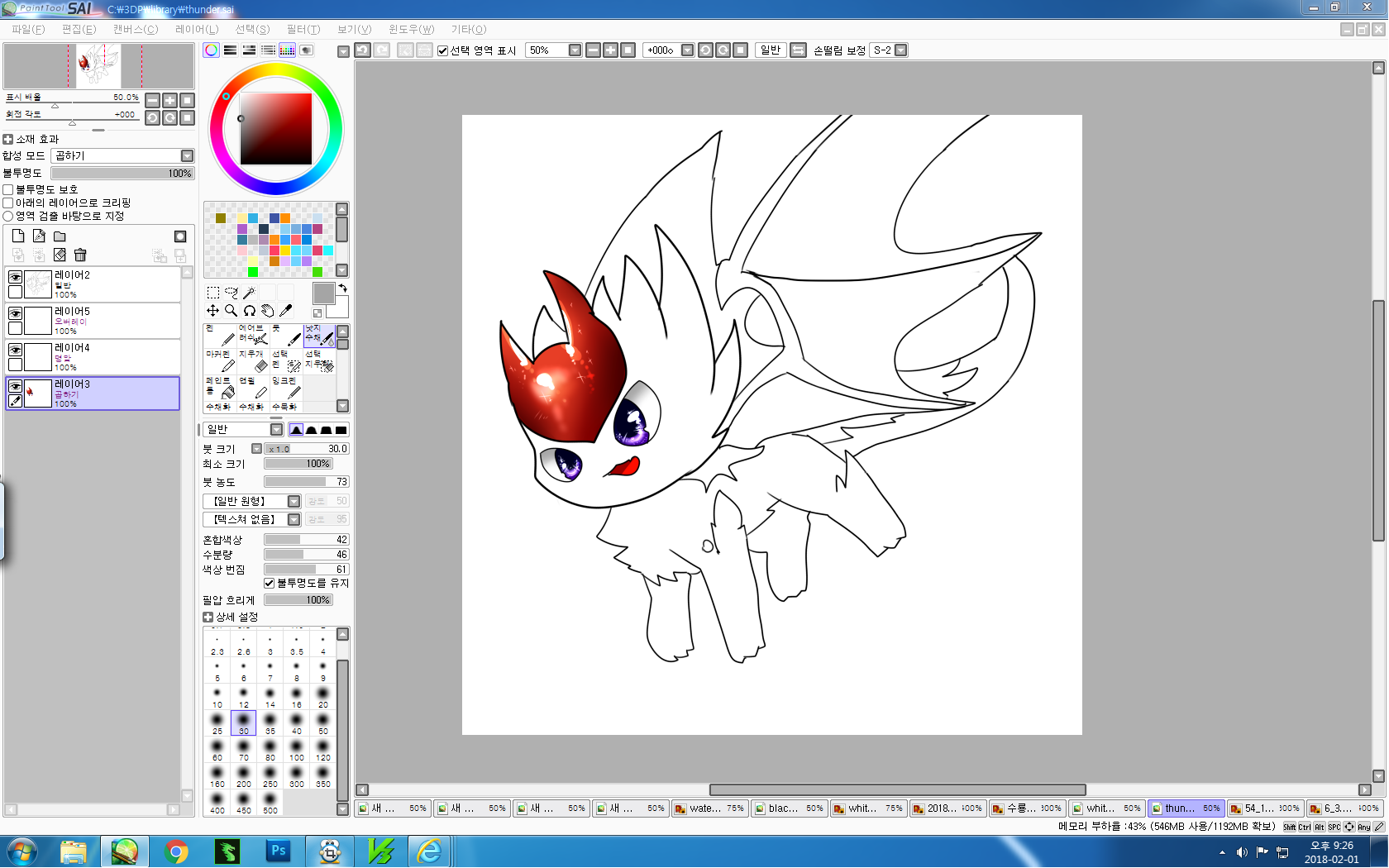Delete the selected layer with trash icon
The height and width of the screenshot is (868, 1389).
pos(80,255)
